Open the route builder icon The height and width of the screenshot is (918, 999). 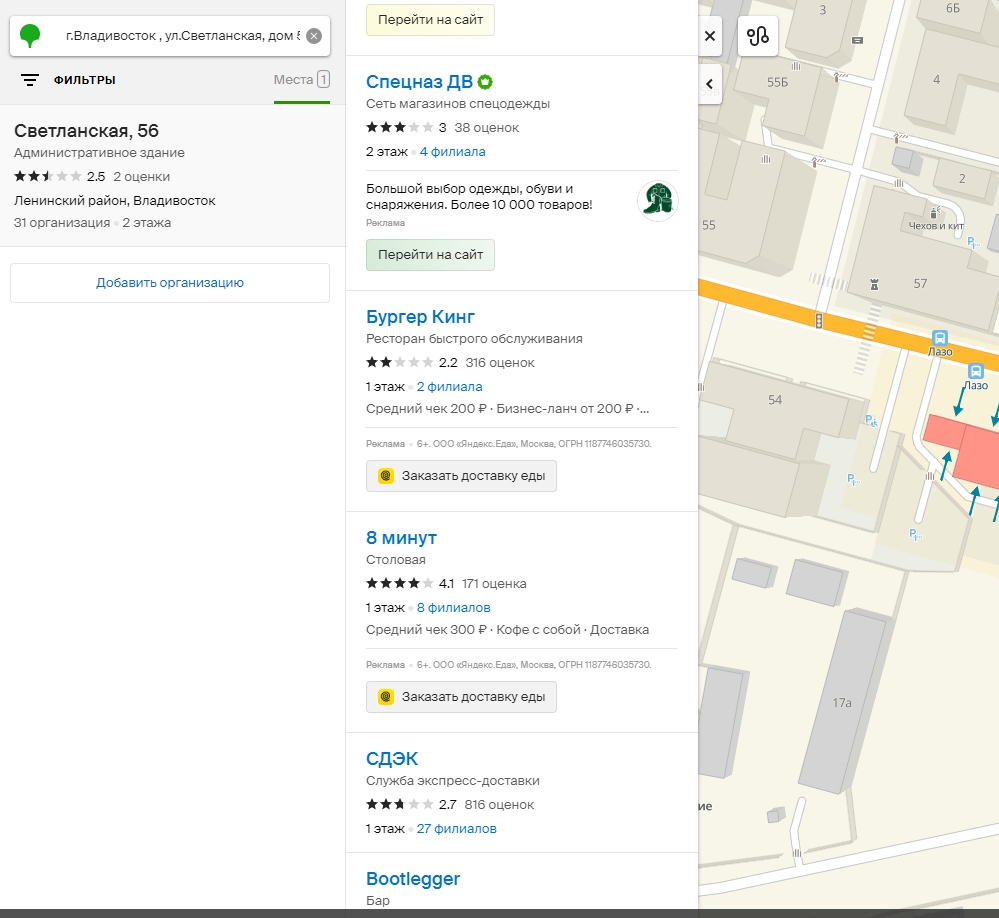pos(758,36)
